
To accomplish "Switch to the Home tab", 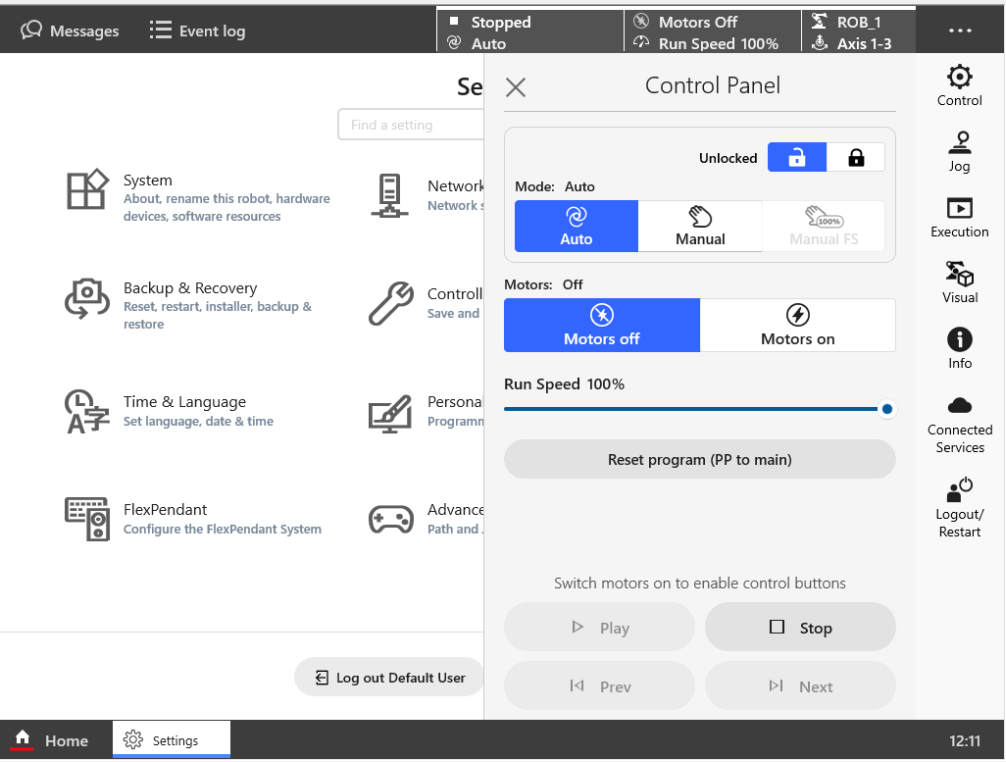I will 55,741.
